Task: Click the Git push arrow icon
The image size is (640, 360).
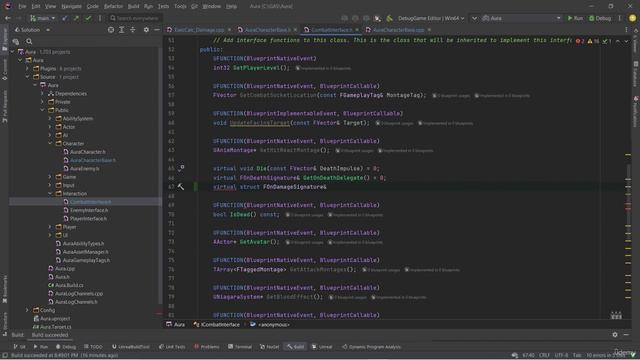Action: coord(76,18)
